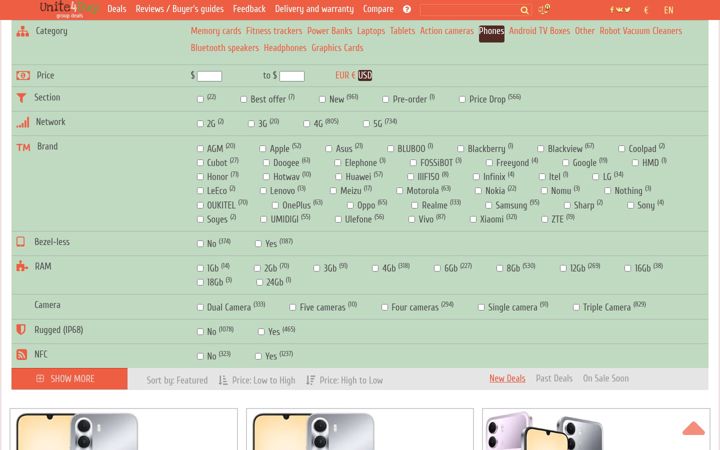The image size is (720, 450).
Task: Select the Phones category
Action: 491,33
